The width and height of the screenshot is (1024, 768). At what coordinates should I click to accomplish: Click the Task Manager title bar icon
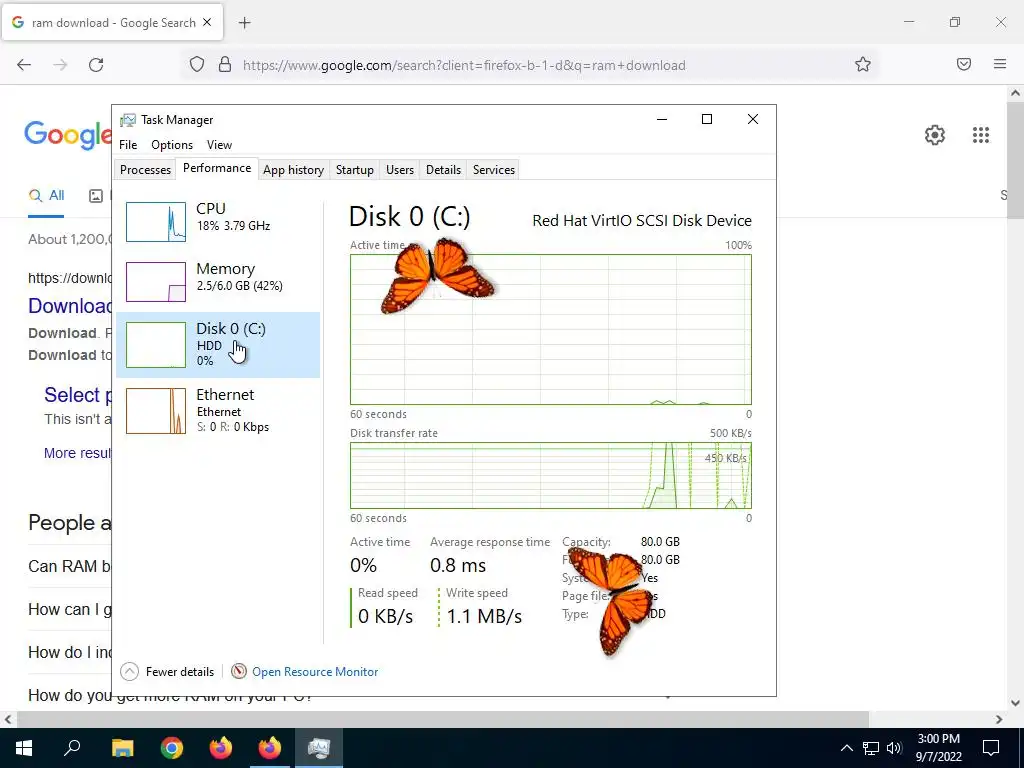[x=127, y=120]
